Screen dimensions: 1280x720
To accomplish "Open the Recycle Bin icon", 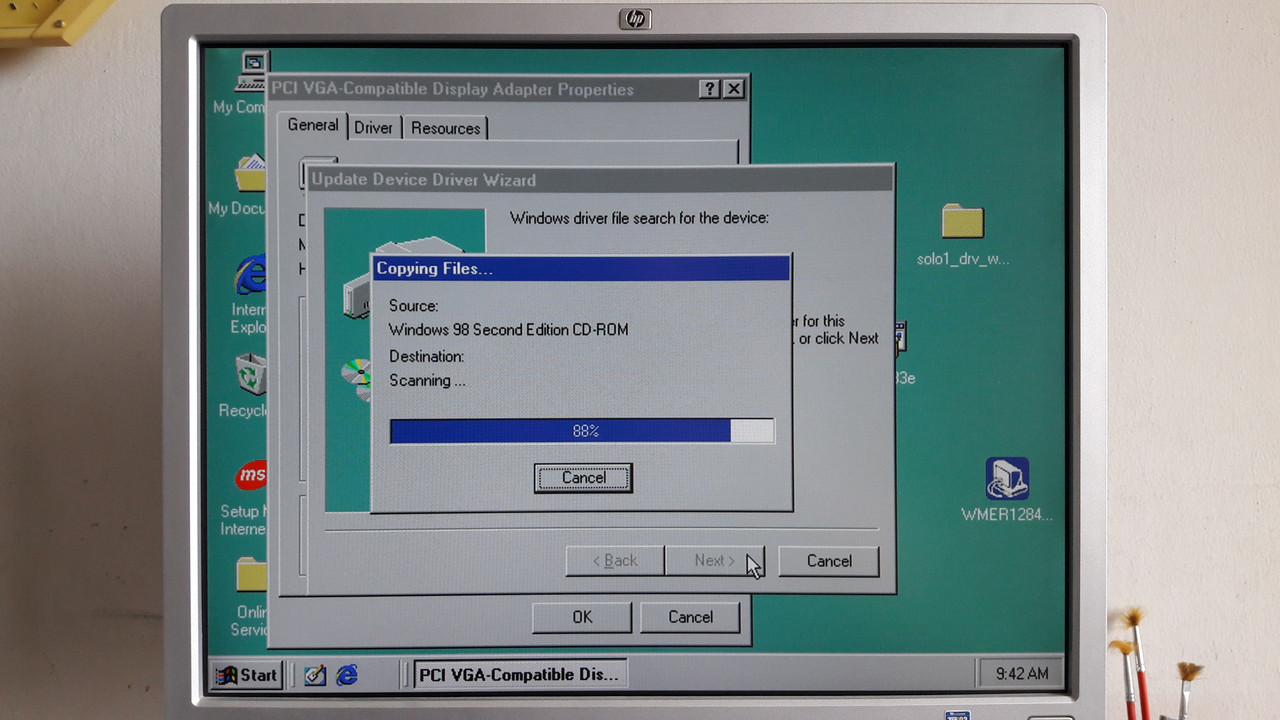I will [x=252, y=375].
